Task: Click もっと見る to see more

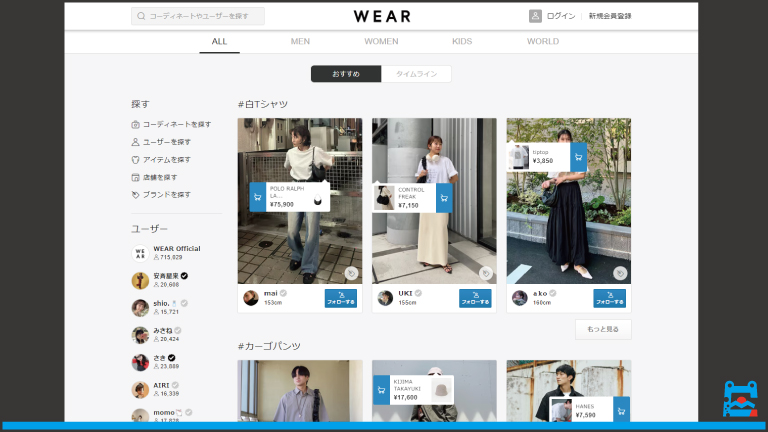Action: pos(603,328)
